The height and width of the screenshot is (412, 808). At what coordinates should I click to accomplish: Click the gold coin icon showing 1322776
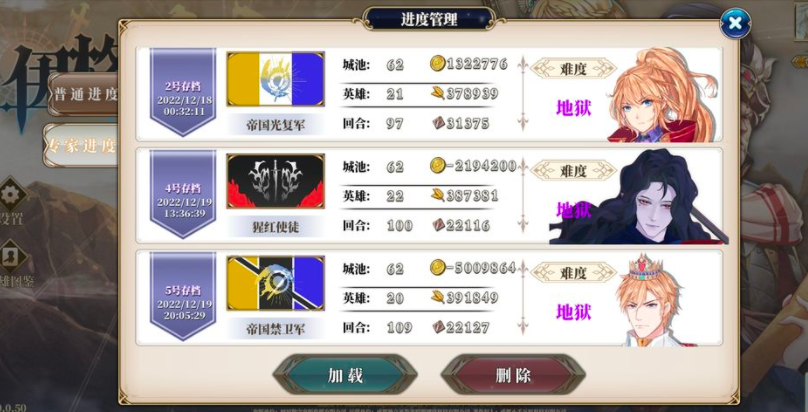[x=437, y=63]
